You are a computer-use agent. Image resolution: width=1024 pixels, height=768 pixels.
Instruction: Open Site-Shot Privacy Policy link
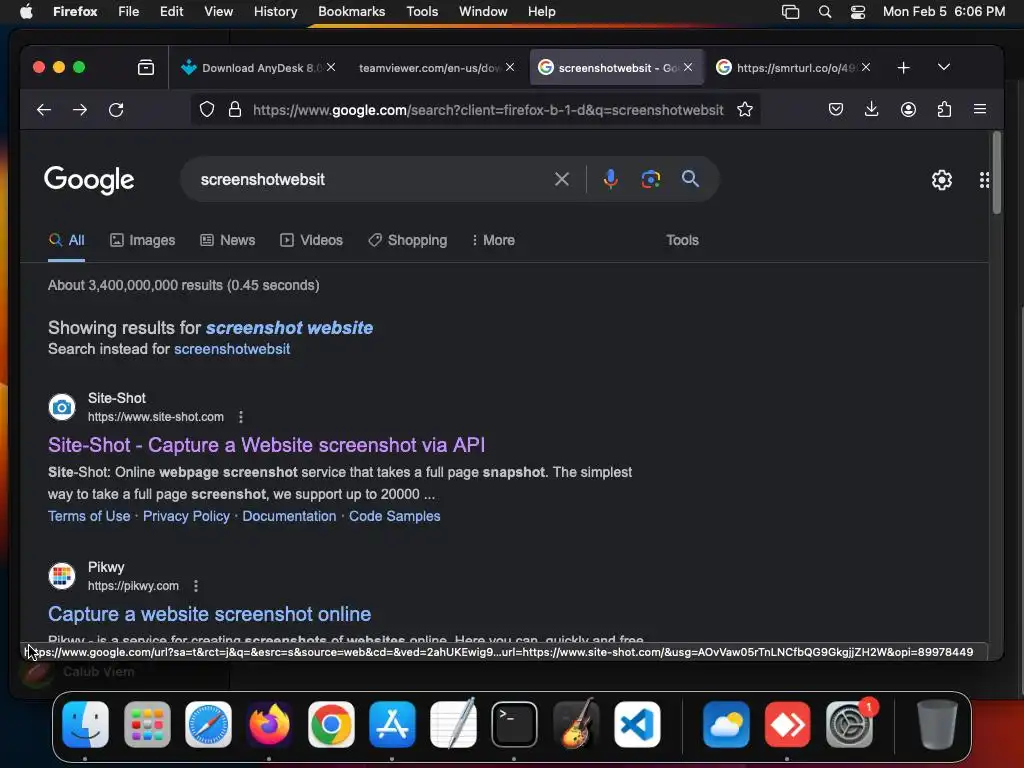[186, 516]
